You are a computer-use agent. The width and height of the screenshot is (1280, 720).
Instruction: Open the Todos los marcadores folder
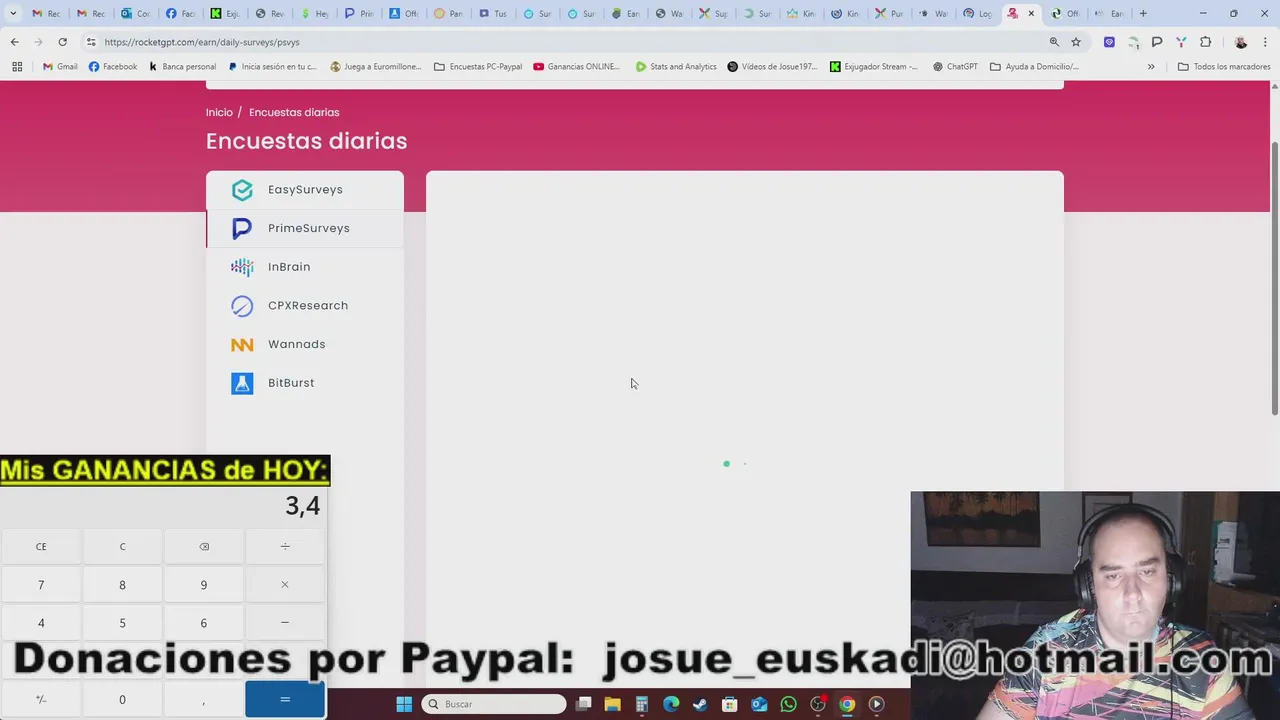(x=1224, y=67)
